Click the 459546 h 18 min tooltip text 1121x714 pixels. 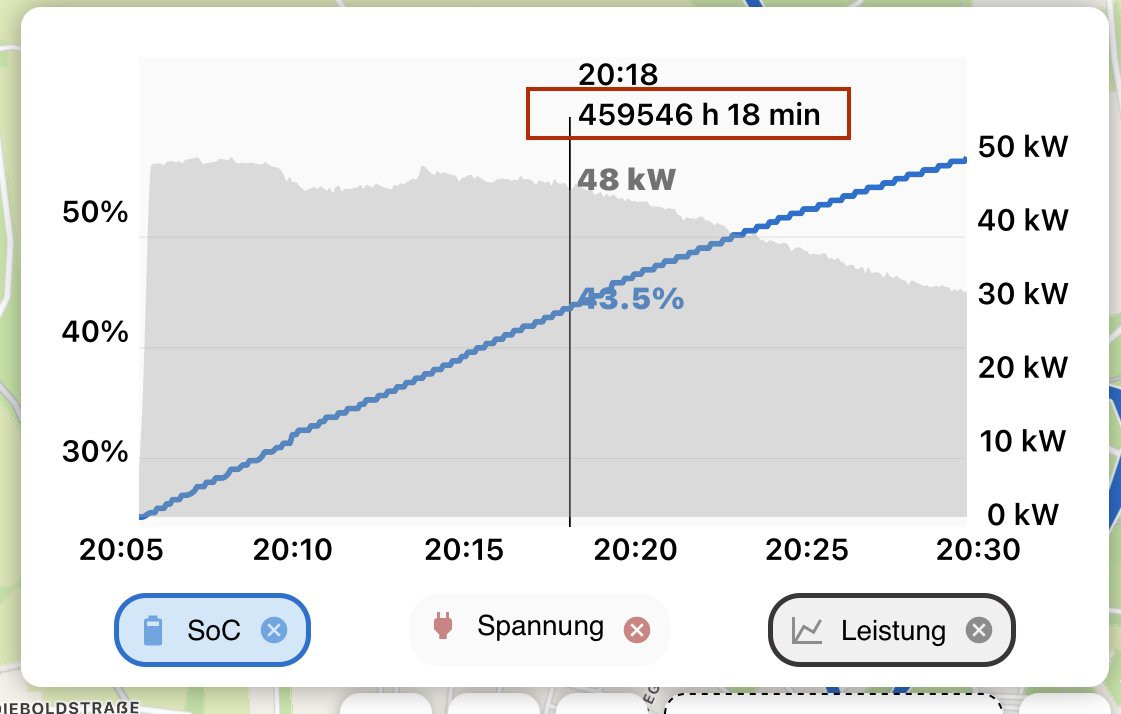coord(699,114)
